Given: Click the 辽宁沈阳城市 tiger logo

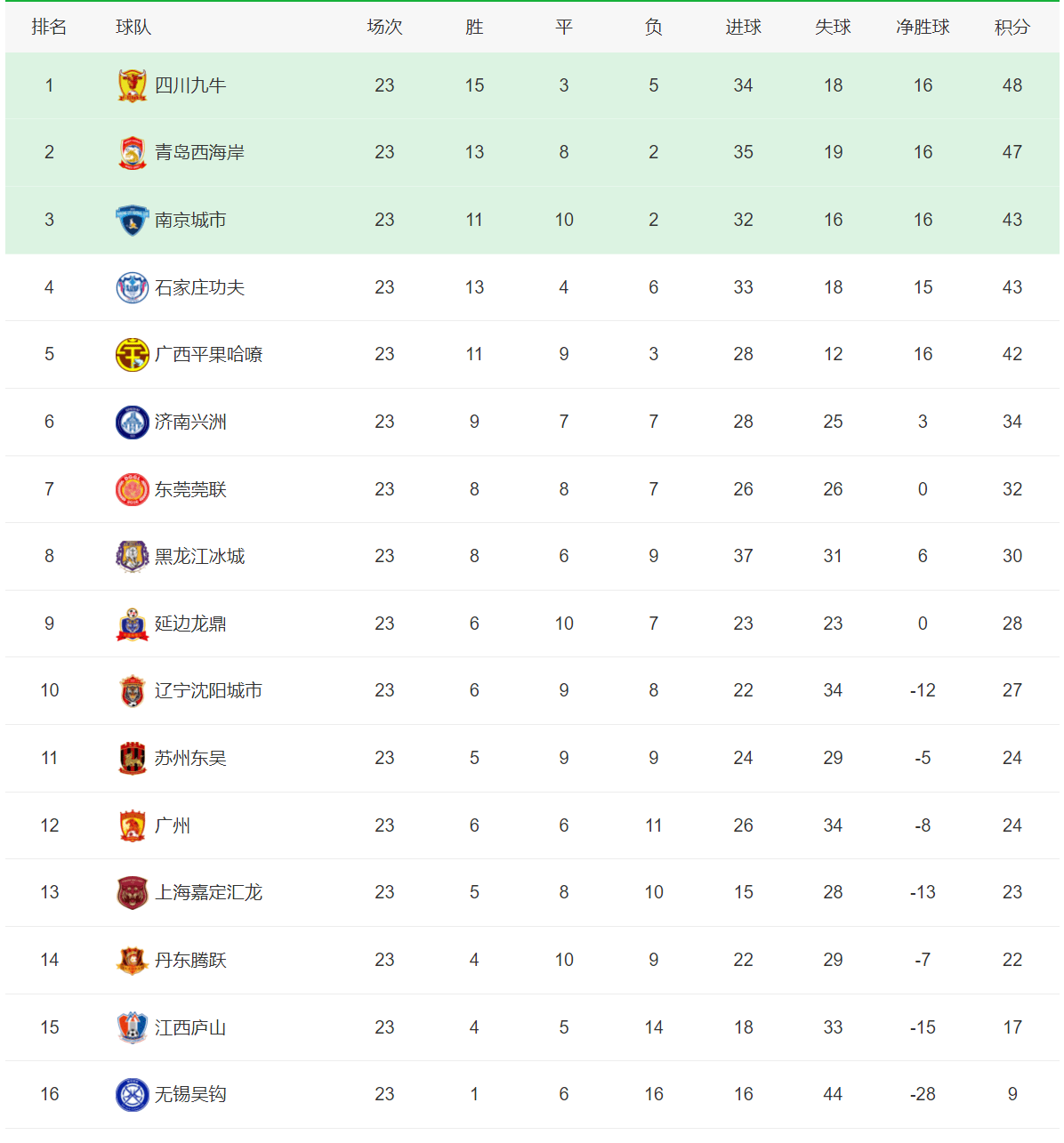Looking at the screenshot, I should pos(133,690).
